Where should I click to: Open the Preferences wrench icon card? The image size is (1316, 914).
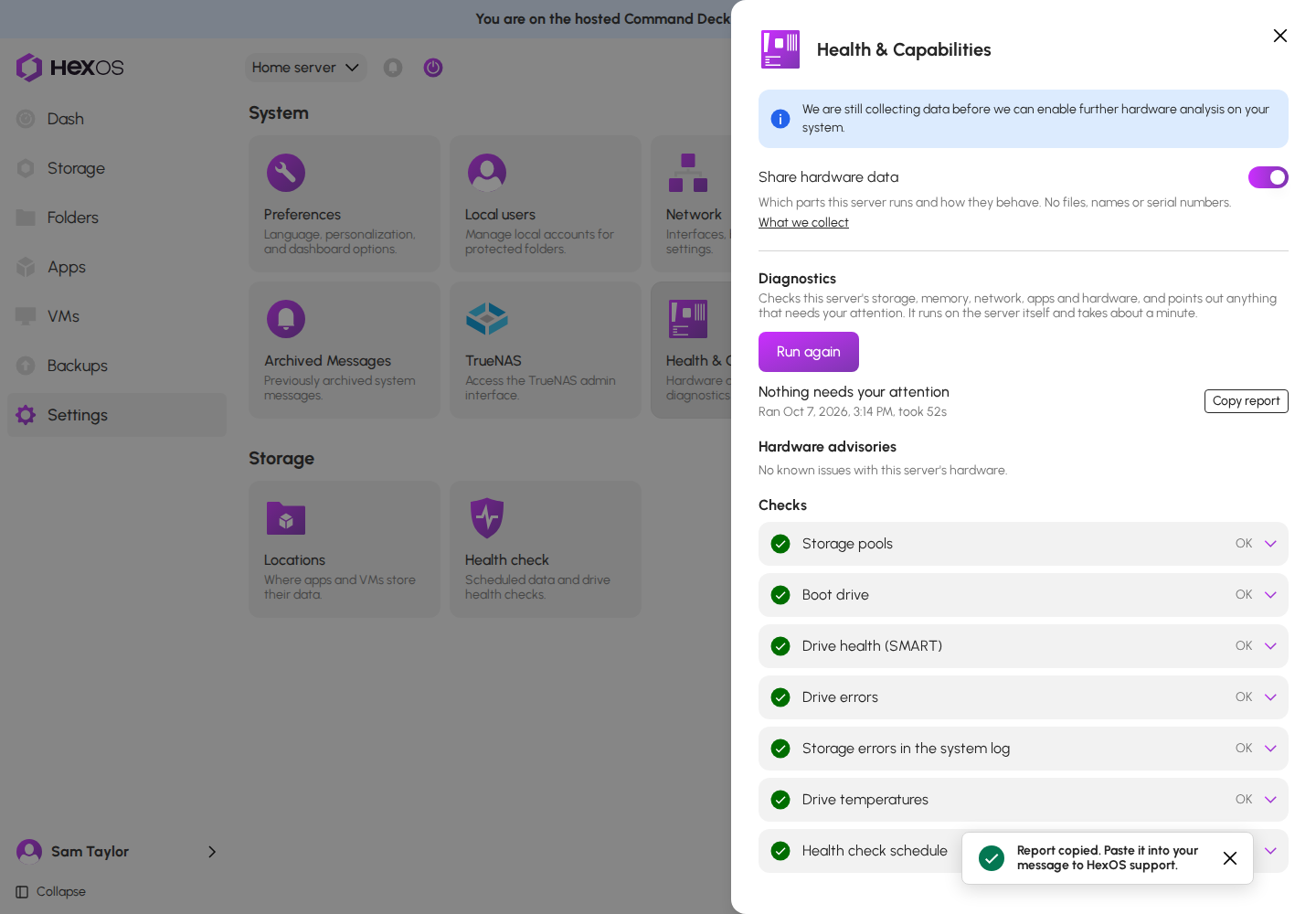click(286, 173)
